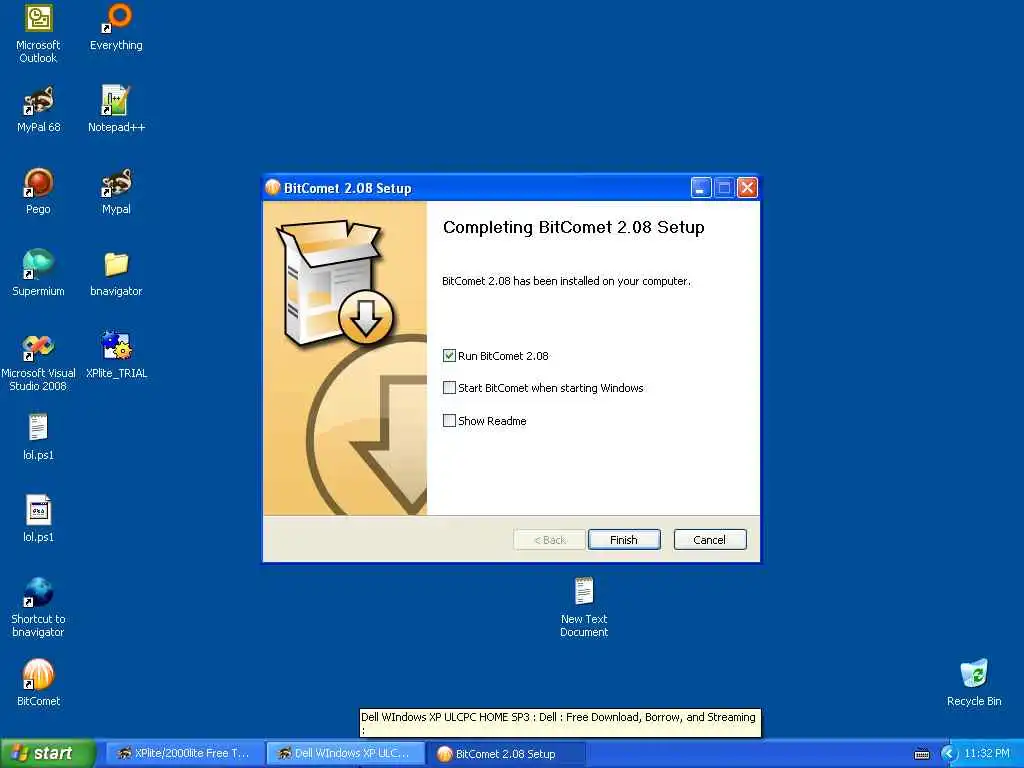Check the Show Readme box
1024x768 pixels.
pos(449,421)
